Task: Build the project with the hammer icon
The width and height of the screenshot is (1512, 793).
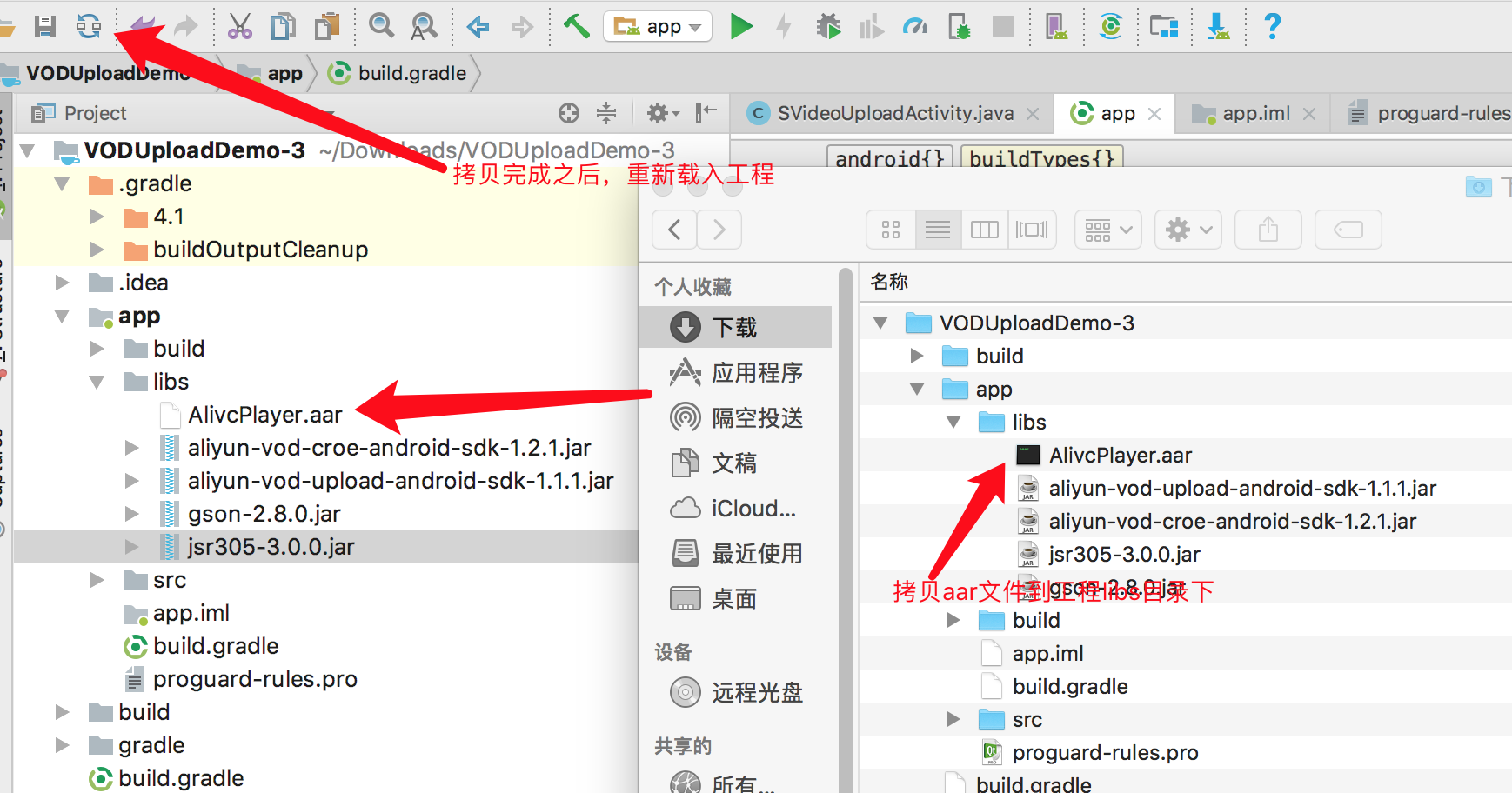Action: point(576,26)
